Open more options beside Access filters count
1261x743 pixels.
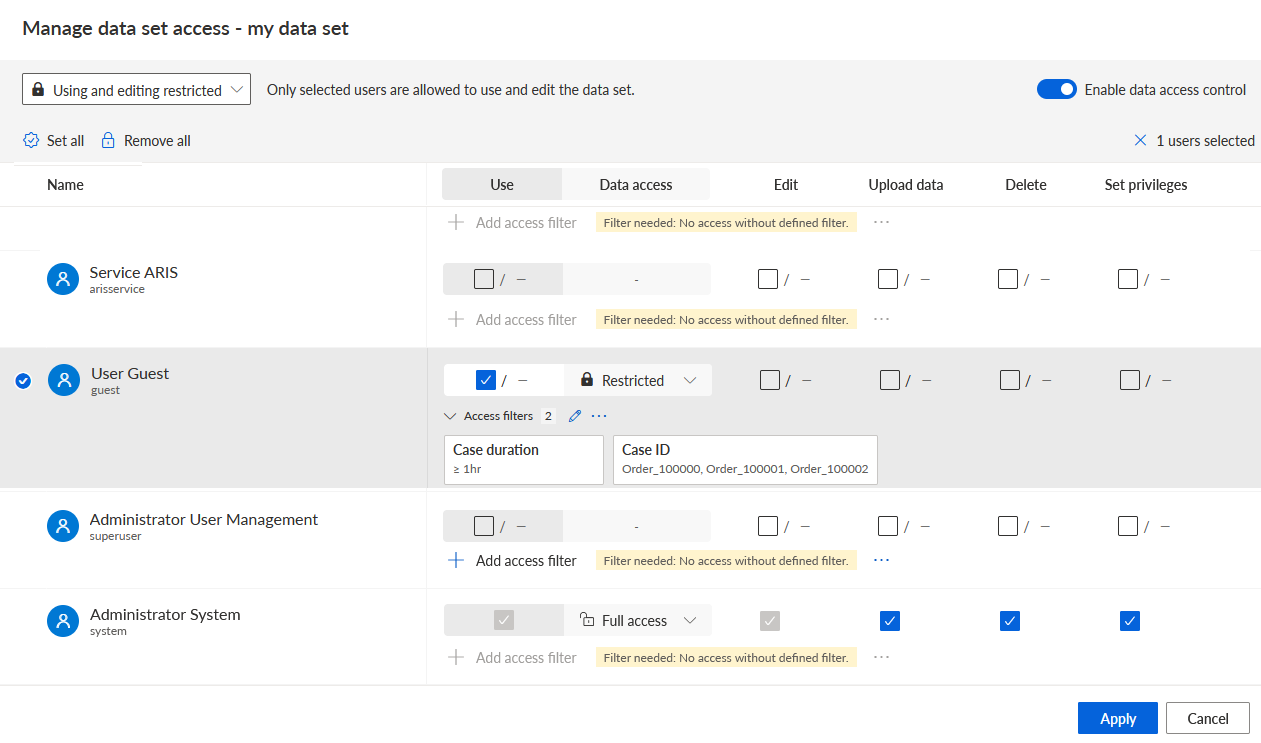point(599,416)
